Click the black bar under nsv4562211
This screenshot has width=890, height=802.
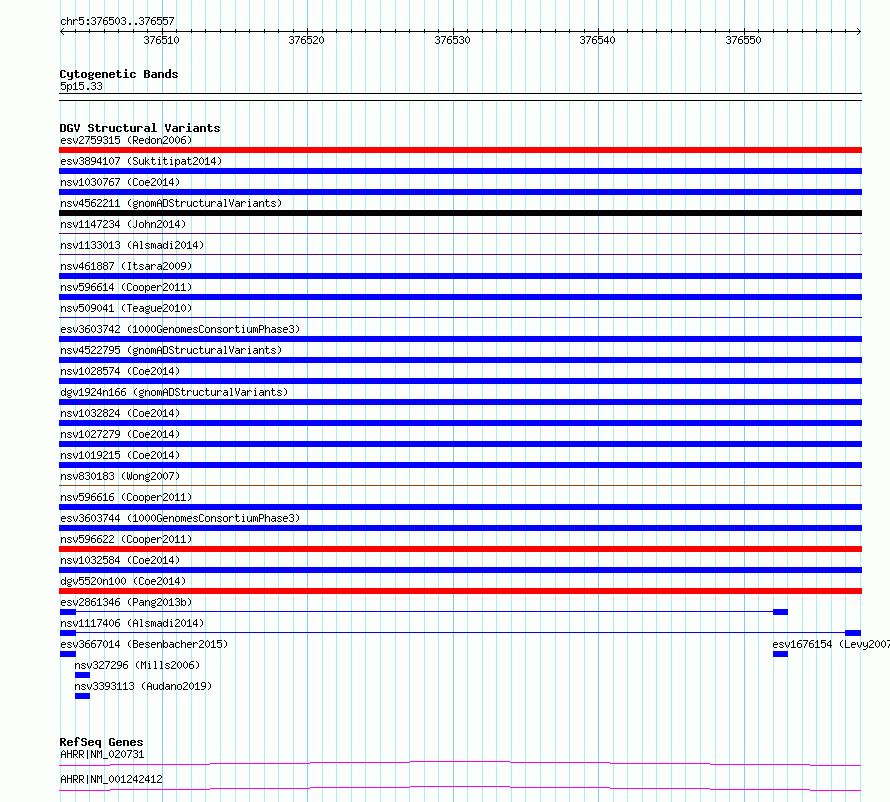tap(460, 213)
